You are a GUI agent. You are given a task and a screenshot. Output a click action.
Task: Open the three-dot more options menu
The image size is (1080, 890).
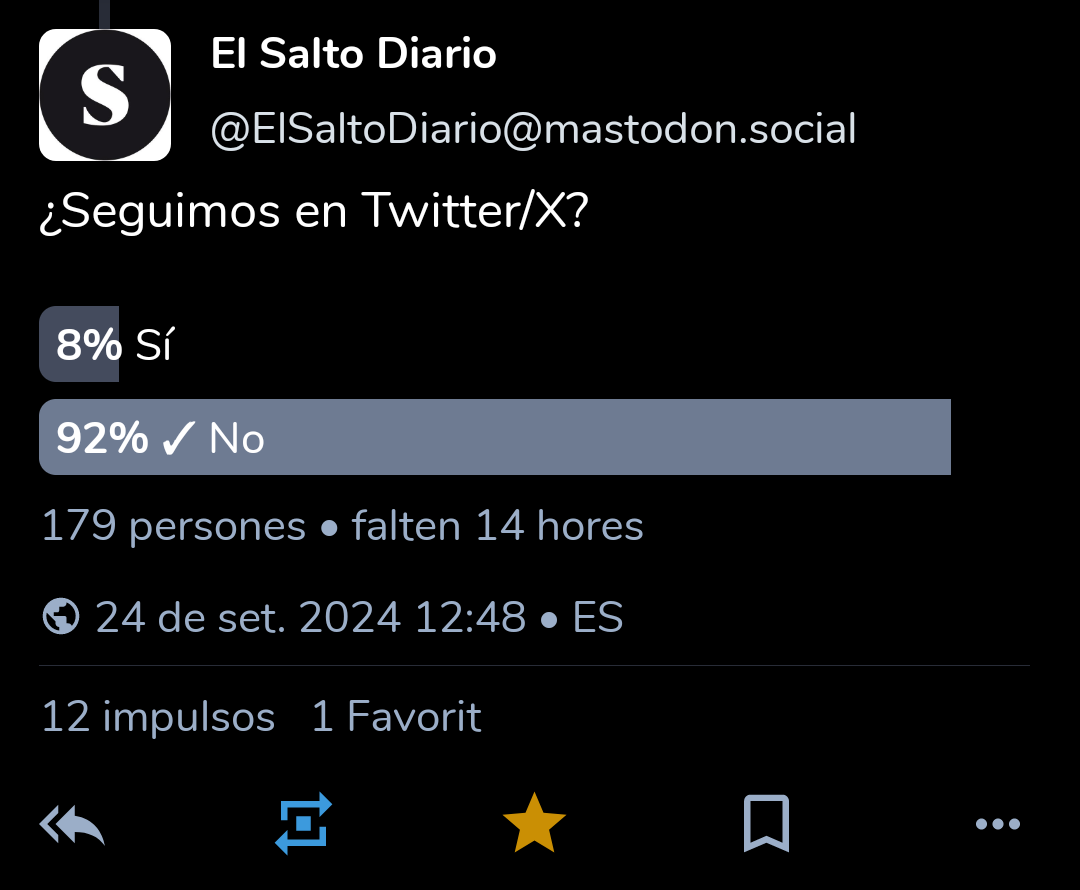tap(997, 824)
